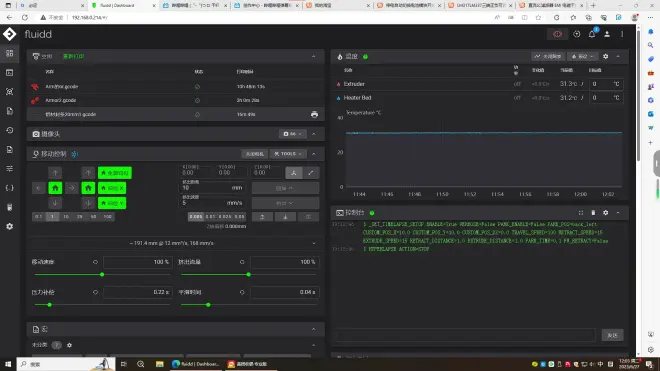Click the flow rate slider handle
The height and width of the screenshot is (371, 660).
[248, 275]
